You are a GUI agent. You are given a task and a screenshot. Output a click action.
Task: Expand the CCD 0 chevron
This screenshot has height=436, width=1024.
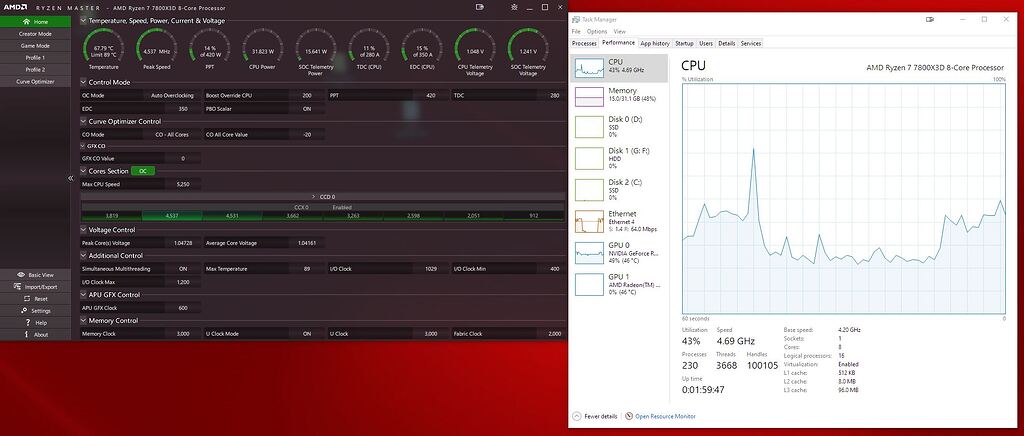pos(313,198)
